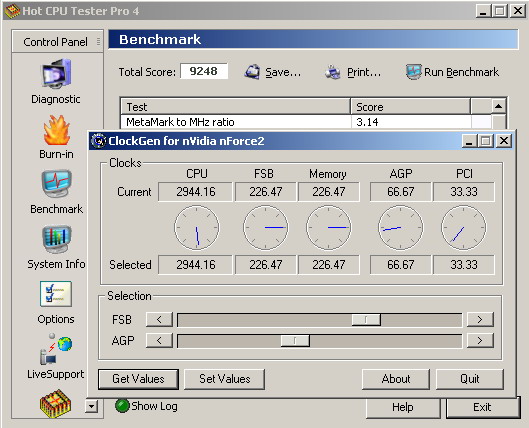Click the results list scroll-up arrow
Screen dimensions: 529x428
coord(498,107)
